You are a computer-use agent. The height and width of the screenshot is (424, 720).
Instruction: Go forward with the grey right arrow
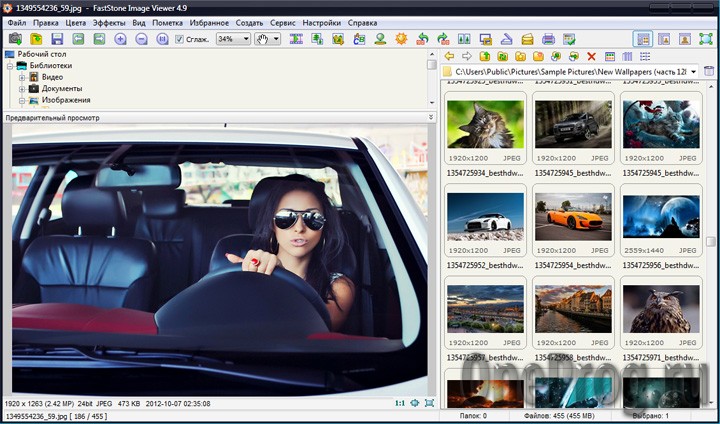[467, 56]
